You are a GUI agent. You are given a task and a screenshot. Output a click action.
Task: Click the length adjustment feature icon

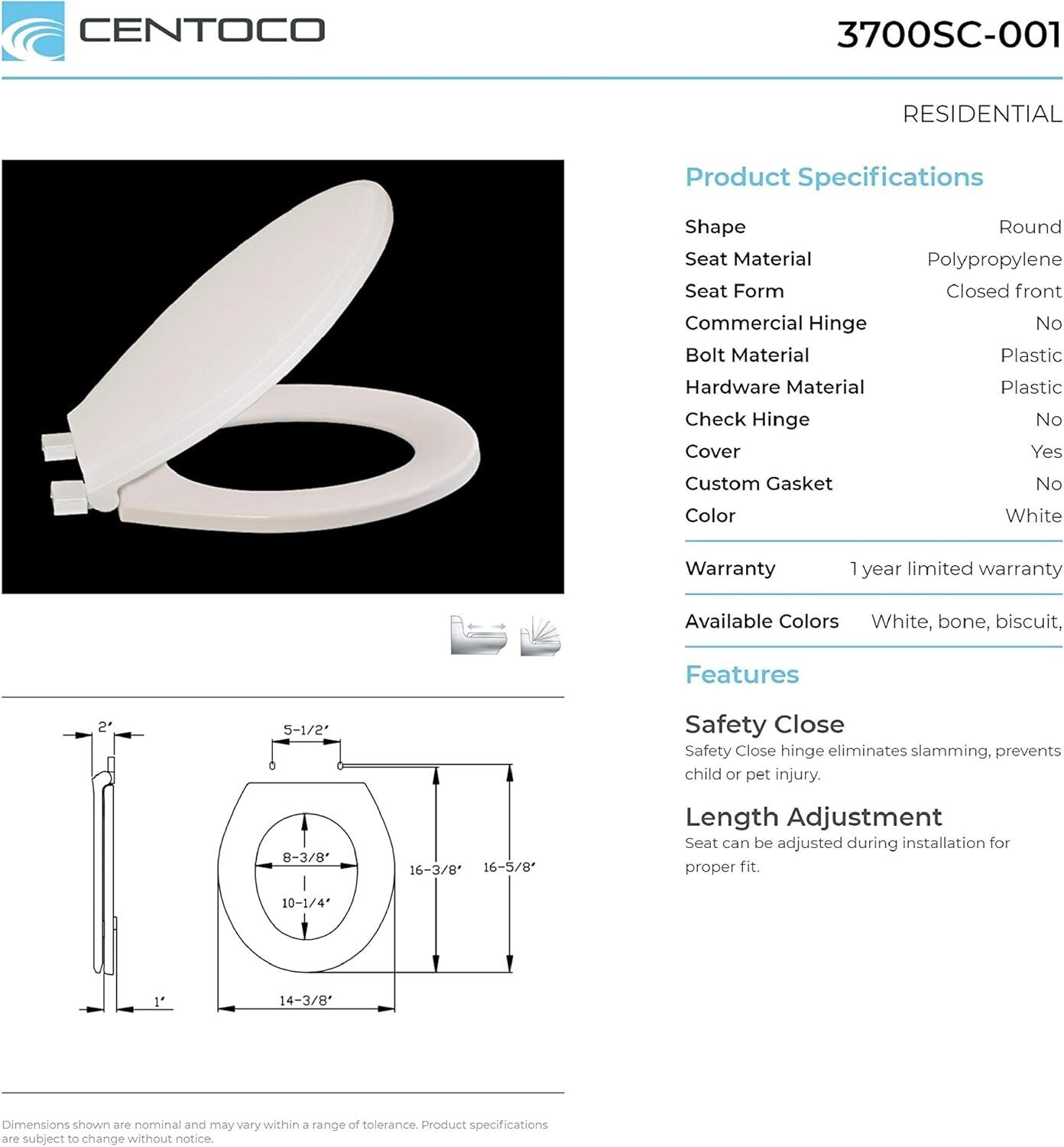pos(478,635)
